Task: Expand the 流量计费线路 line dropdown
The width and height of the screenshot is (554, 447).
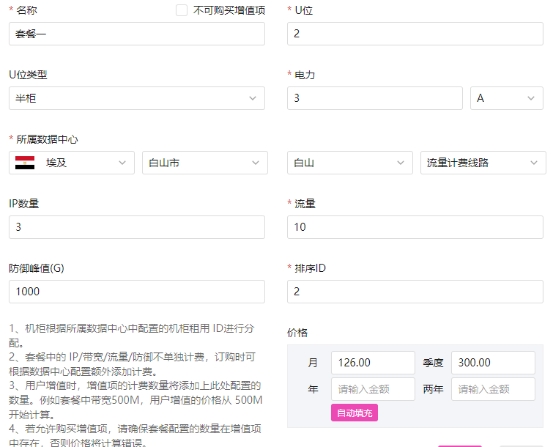Action: tap(483, 163)
